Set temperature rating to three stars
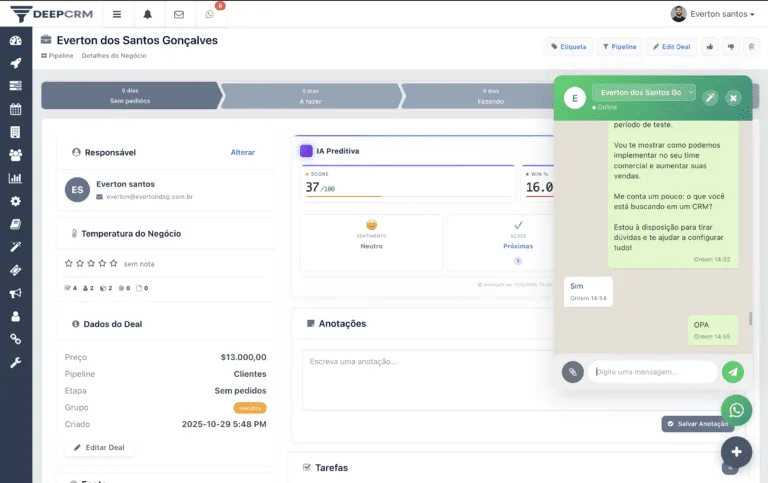Image resolution: width=768 pixels, height=483 pixels. click(91, 264)
